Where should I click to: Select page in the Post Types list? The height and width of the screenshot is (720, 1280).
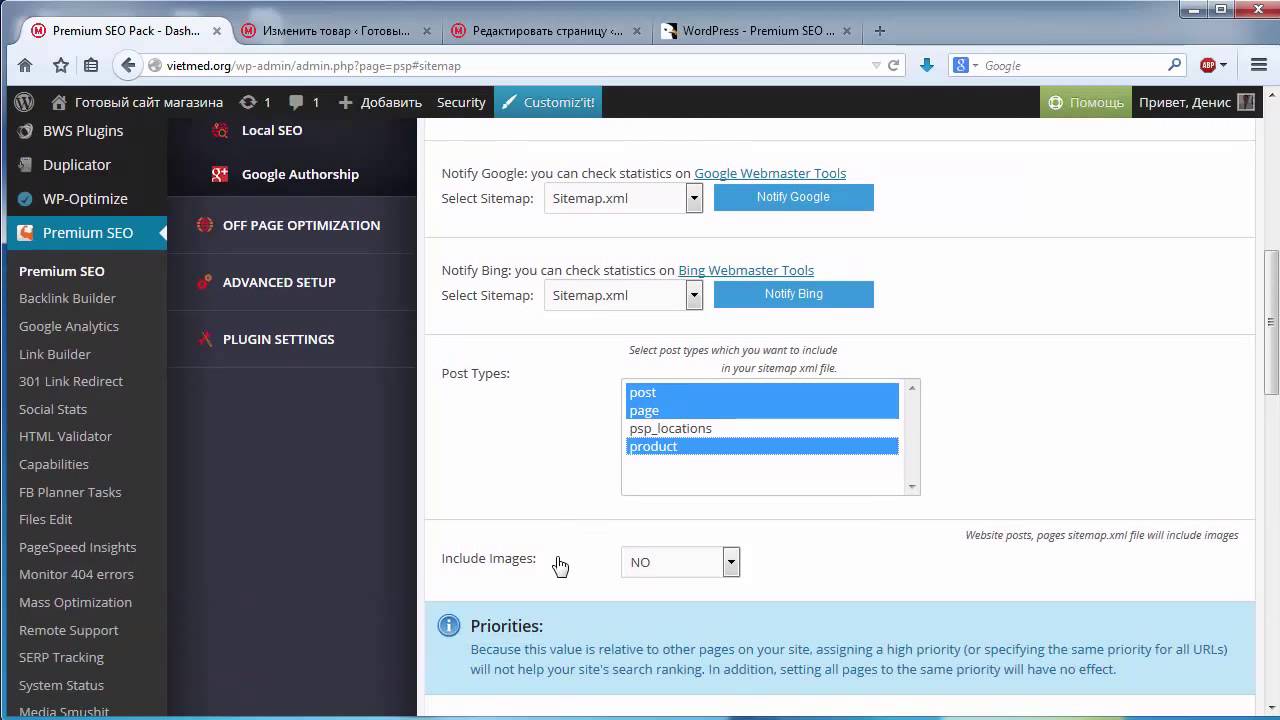[762, 411]
